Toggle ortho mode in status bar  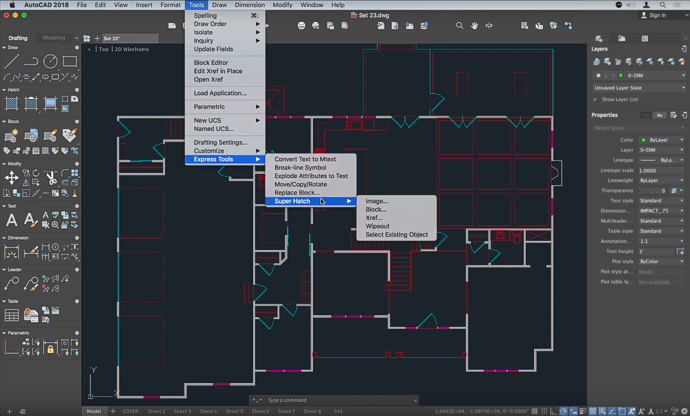coord(554,411)
